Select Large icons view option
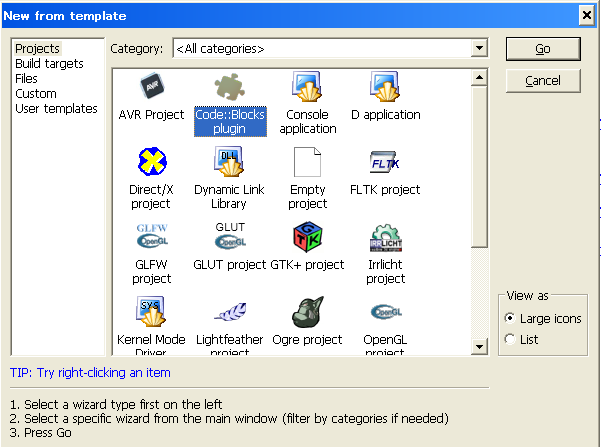This screenshot has height=447, width=601. click(543, 319)
